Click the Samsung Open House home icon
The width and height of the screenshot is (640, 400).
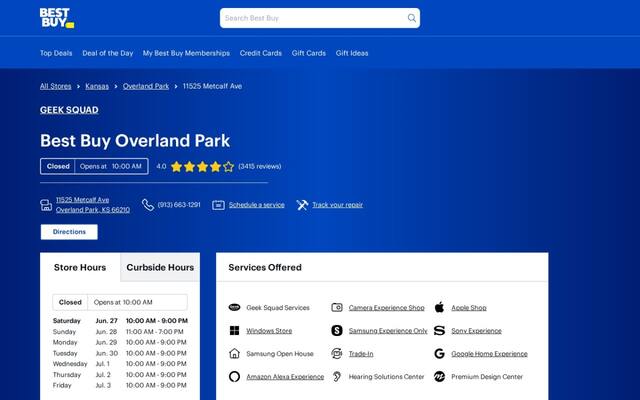pyautogui.click(x=234, y=353)
